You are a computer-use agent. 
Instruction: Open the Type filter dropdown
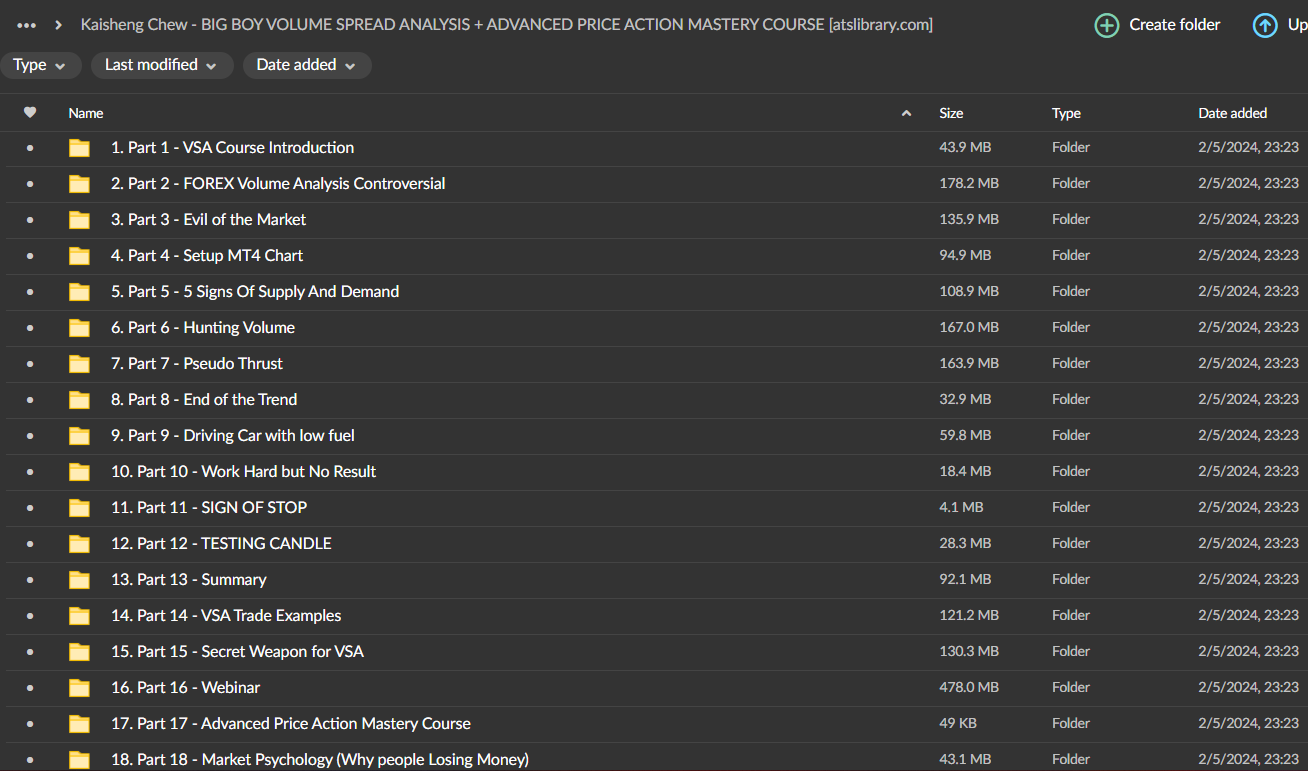[40, 65]
